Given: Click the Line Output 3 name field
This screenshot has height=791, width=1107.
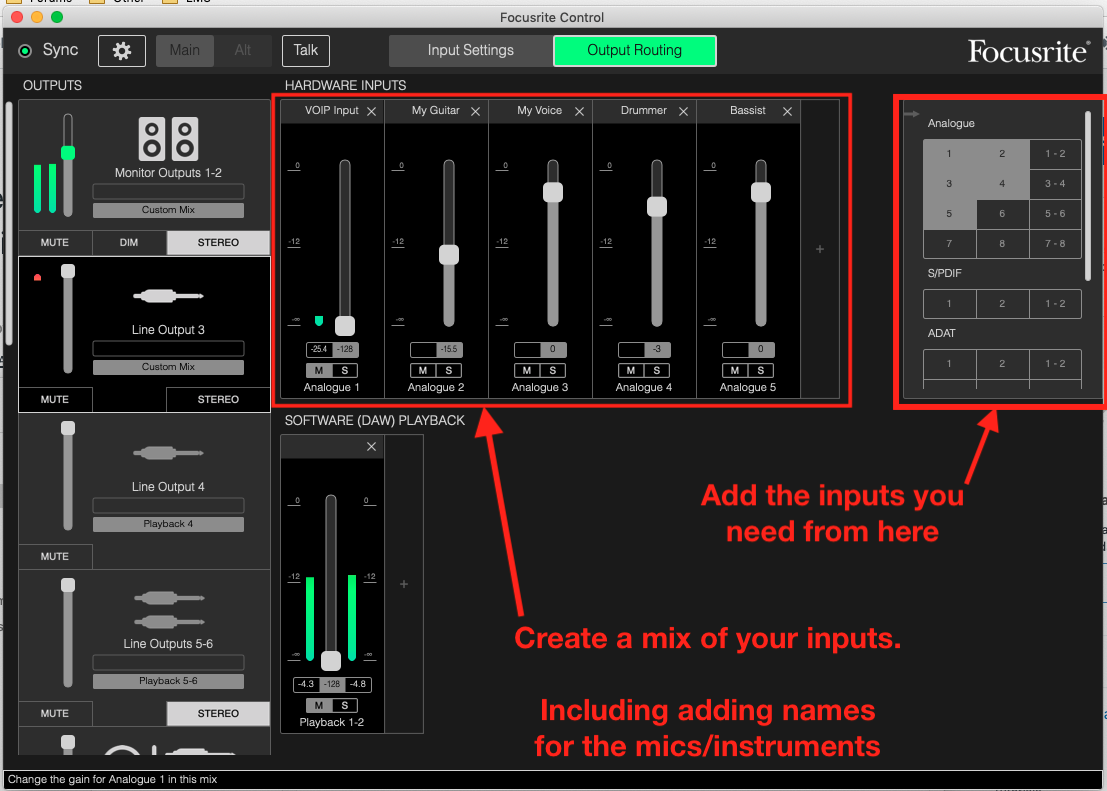Looking at the screenshot, I should [168, 348].
